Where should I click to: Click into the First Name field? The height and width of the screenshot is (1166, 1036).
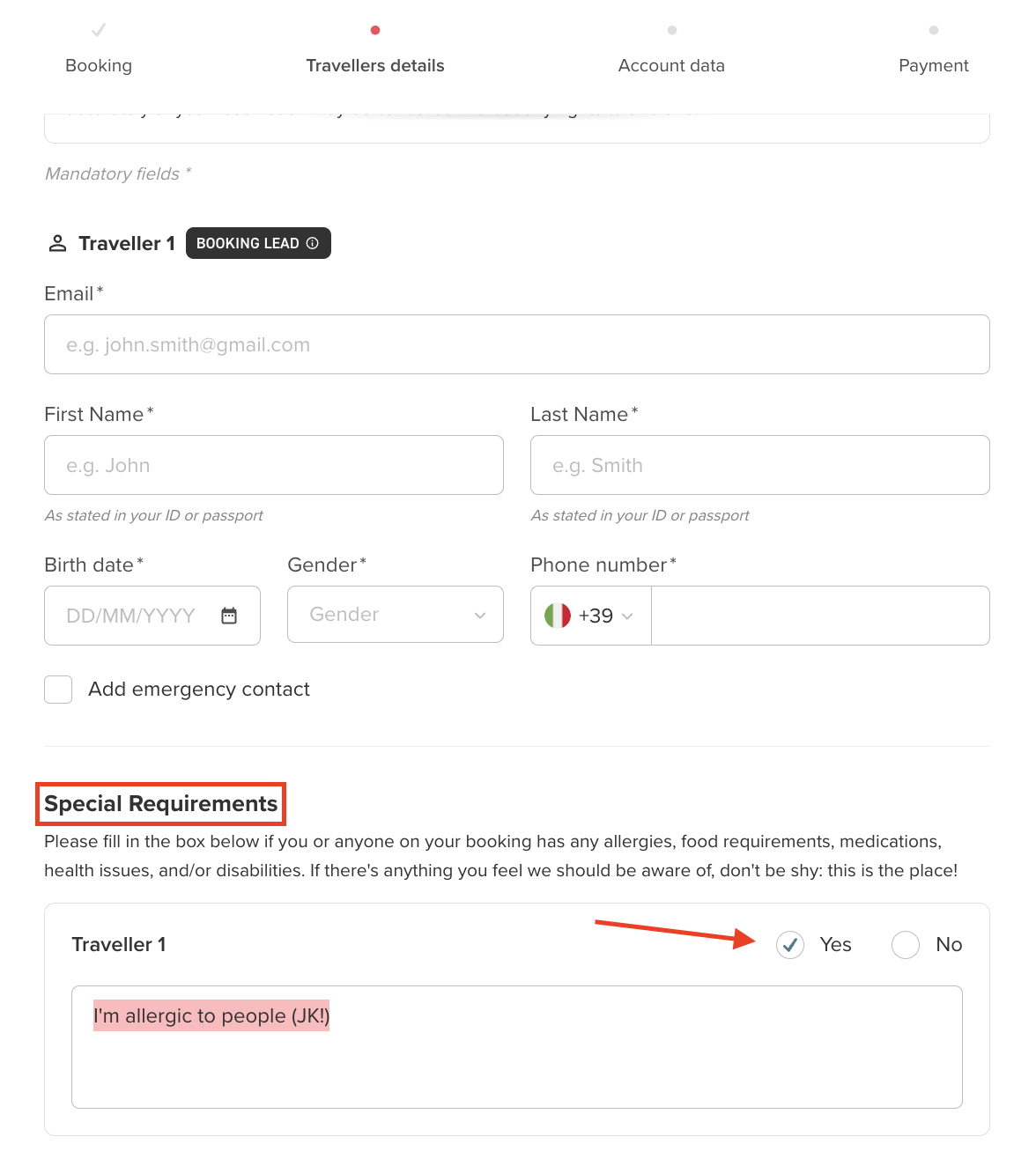pos(274,465)
